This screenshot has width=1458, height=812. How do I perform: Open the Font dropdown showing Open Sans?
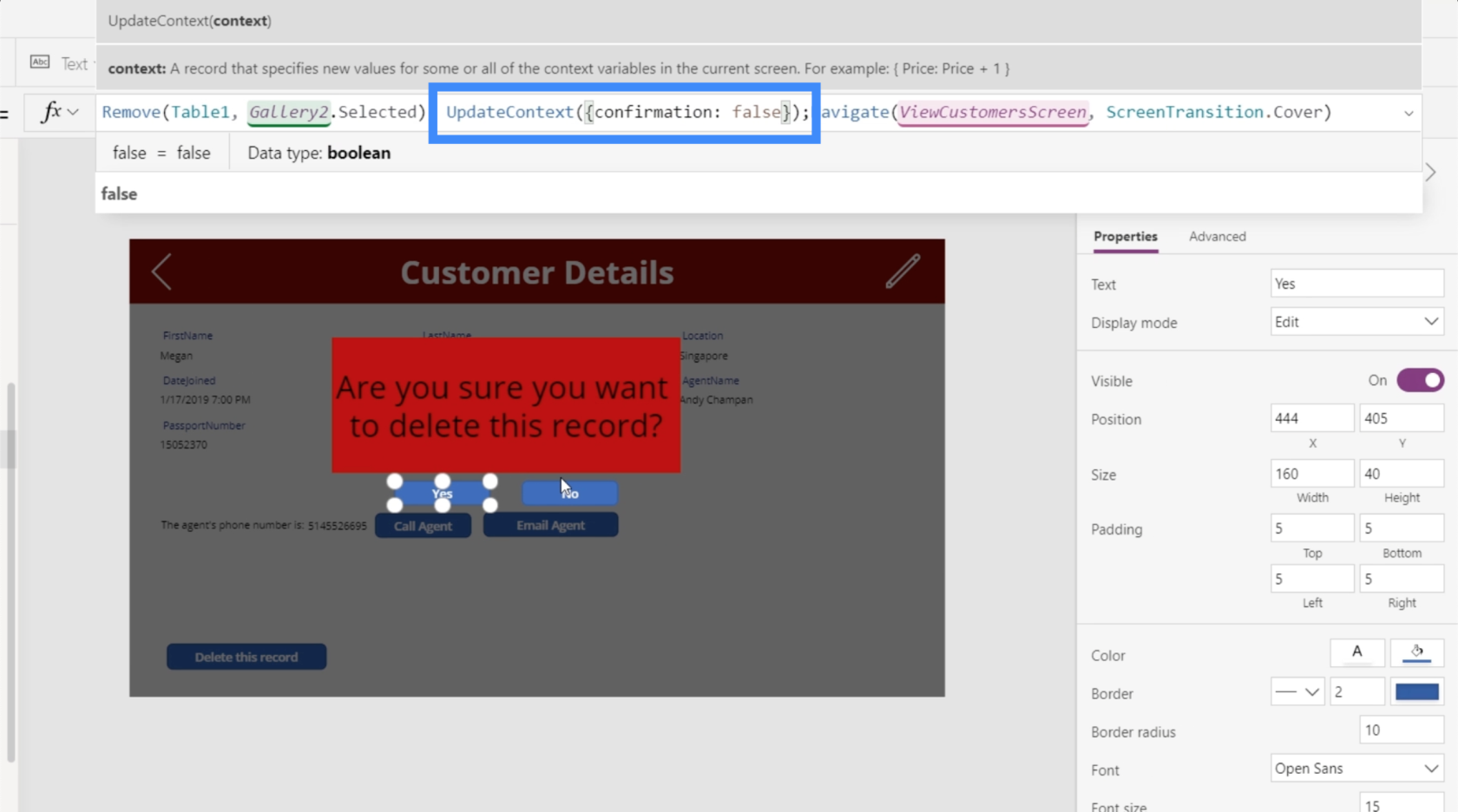click(x=1356, y=769)
